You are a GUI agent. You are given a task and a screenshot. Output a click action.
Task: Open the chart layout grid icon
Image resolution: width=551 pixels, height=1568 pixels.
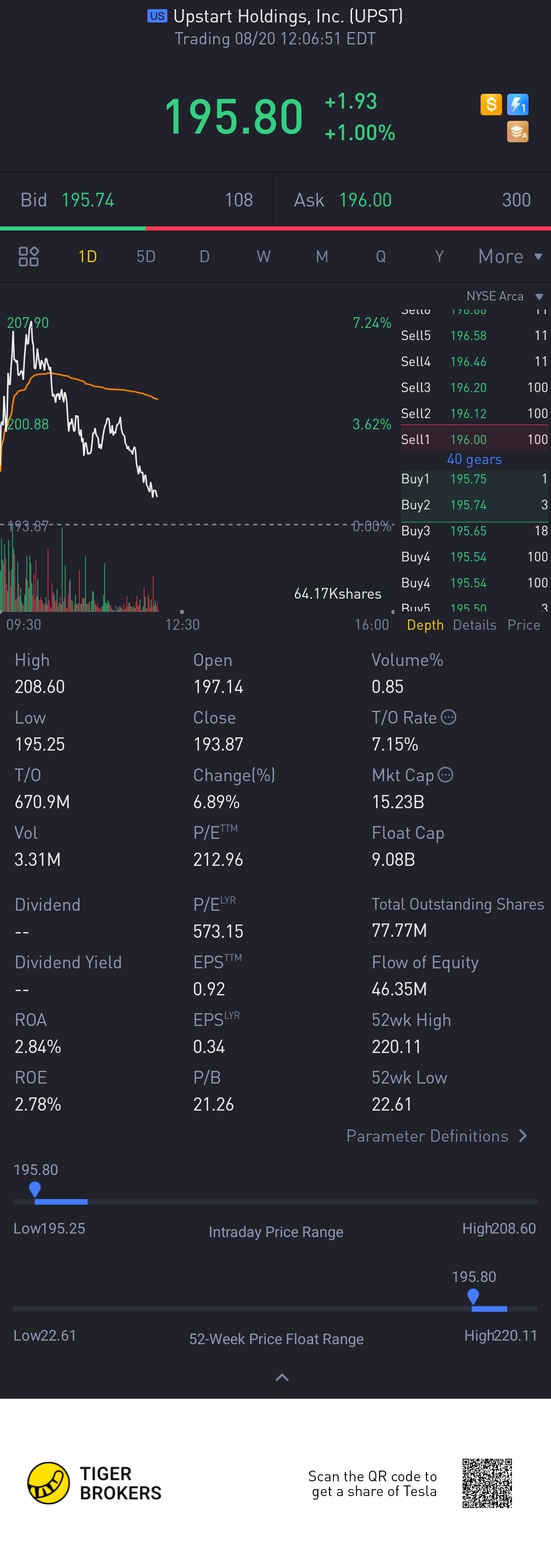pyautogui.click(x=29, y=256)
